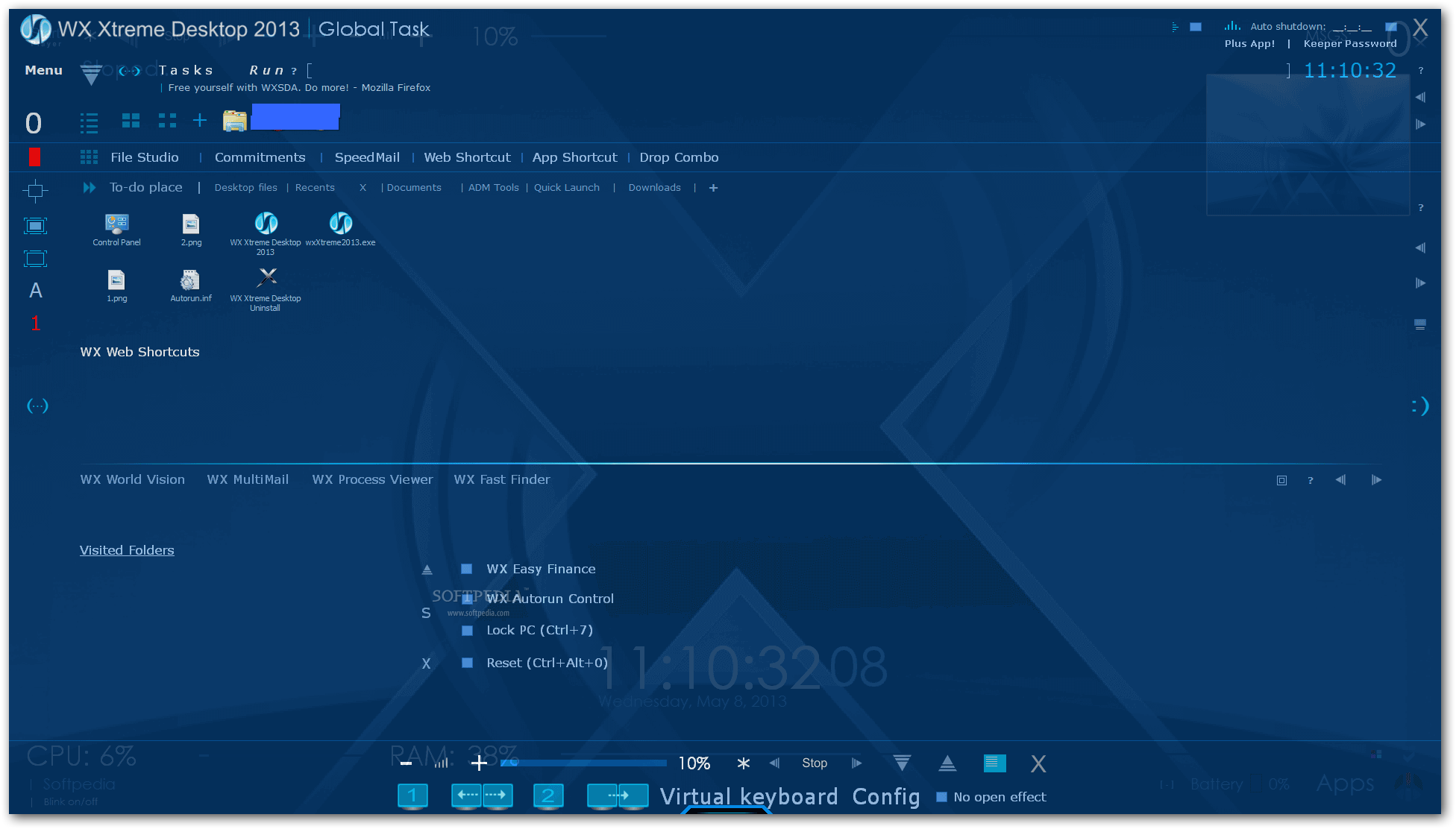Open the Visited Folders link

click(127, 550)
